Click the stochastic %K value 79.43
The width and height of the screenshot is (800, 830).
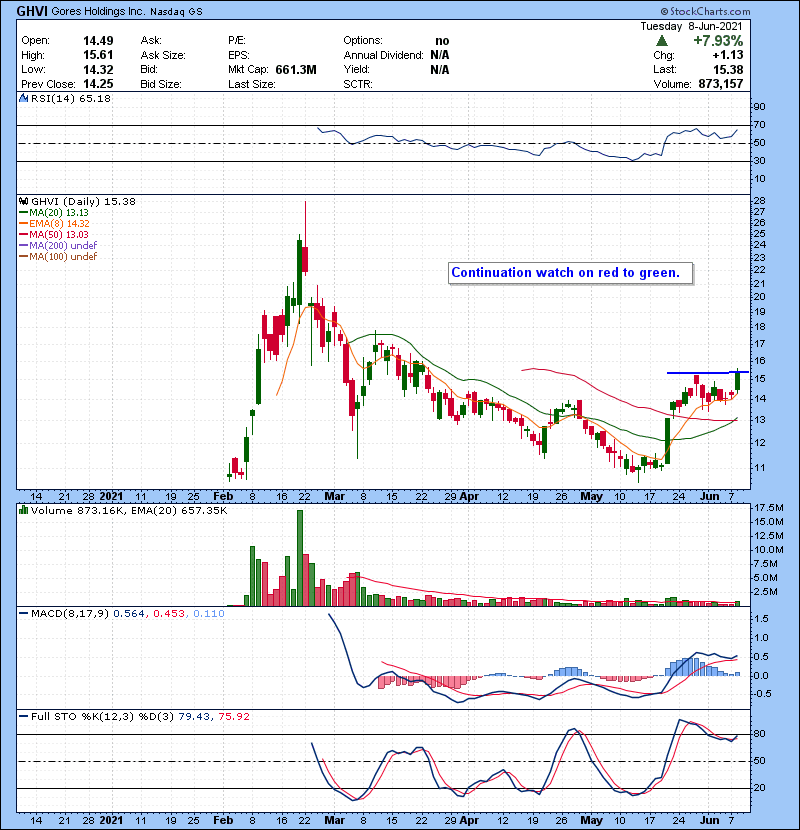[193, 717]
